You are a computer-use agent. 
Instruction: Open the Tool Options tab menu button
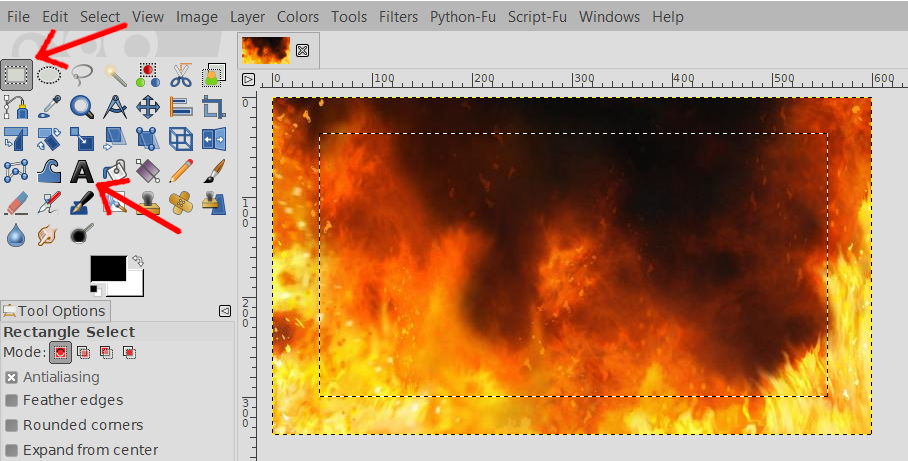coord(225,312)
